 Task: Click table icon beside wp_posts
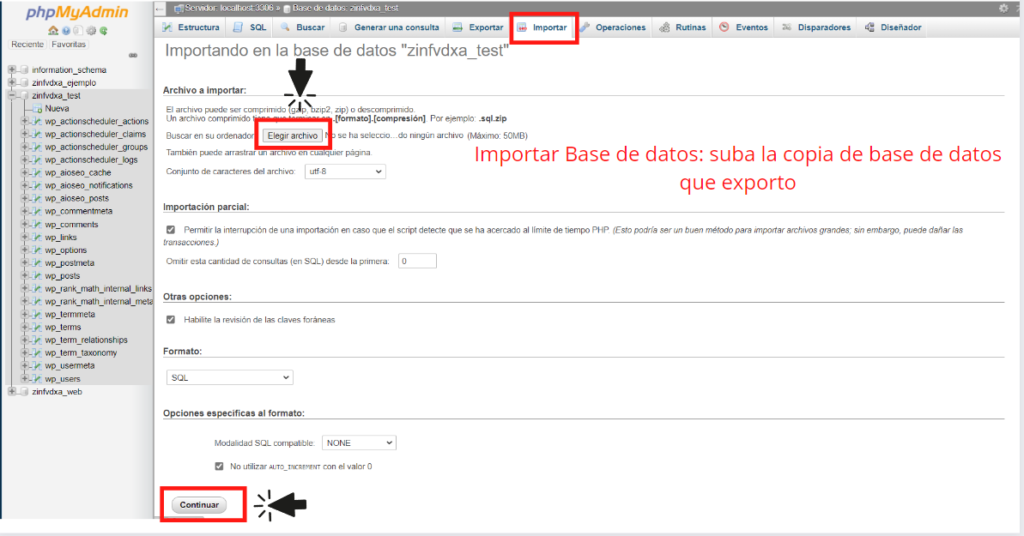(x=37, y=276)
